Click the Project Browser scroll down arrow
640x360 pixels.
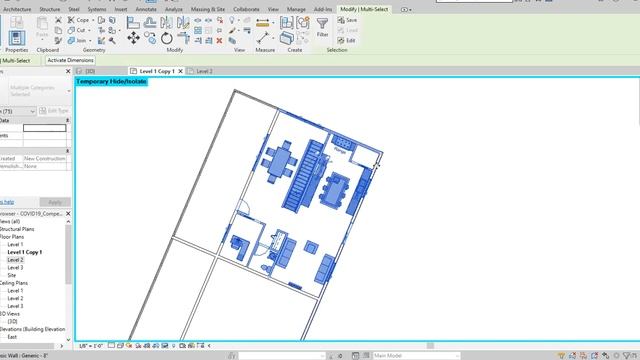tap(68, 339)
